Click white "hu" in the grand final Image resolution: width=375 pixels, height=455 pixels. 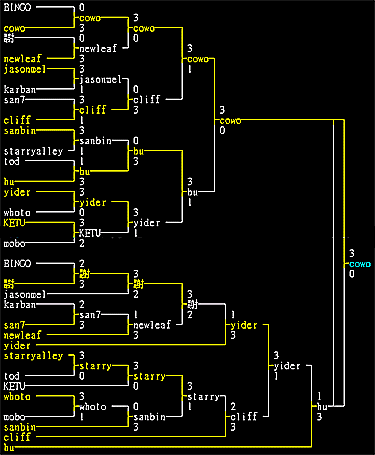point(322,407)
